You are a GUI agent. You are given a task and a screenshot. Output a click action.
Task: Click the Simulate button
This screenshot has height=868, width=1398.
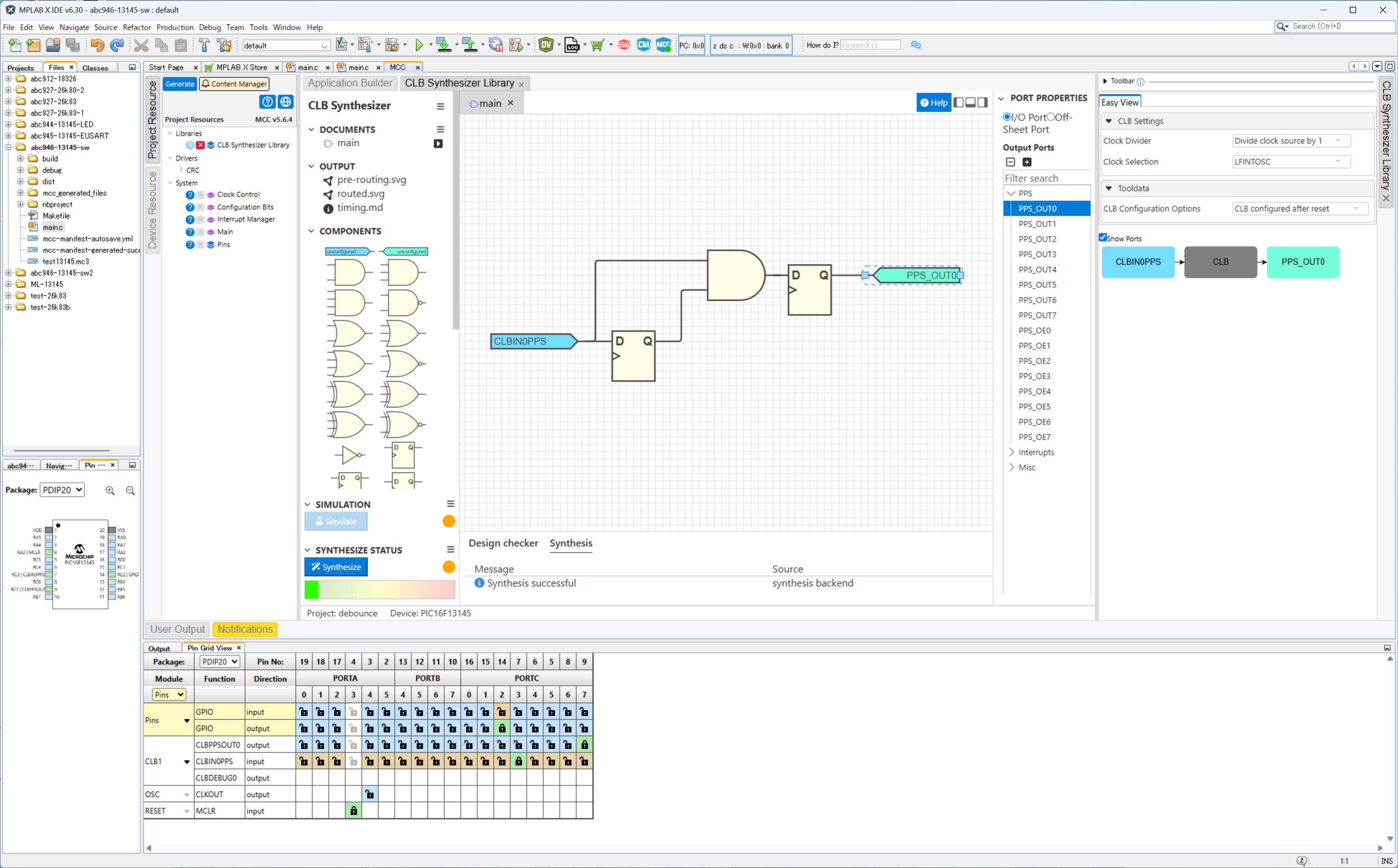pyautogui.click(x=336, y=521)
